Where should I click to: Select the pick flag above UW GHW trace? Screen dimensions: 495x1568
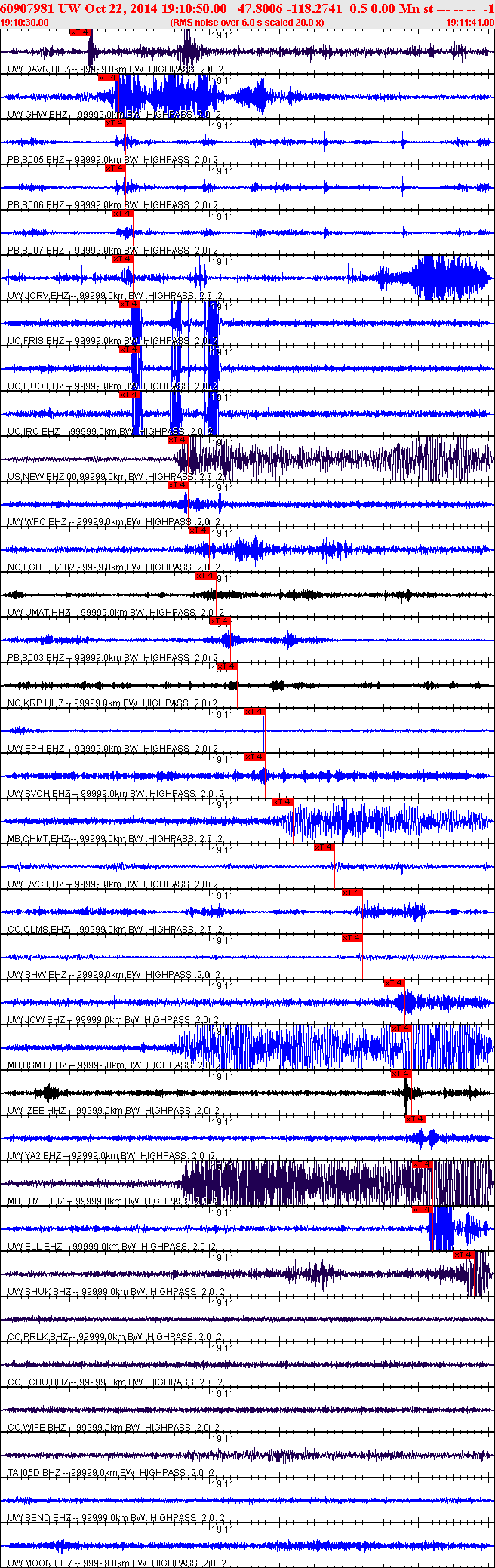pyautogui.click(x=108, y=78)
